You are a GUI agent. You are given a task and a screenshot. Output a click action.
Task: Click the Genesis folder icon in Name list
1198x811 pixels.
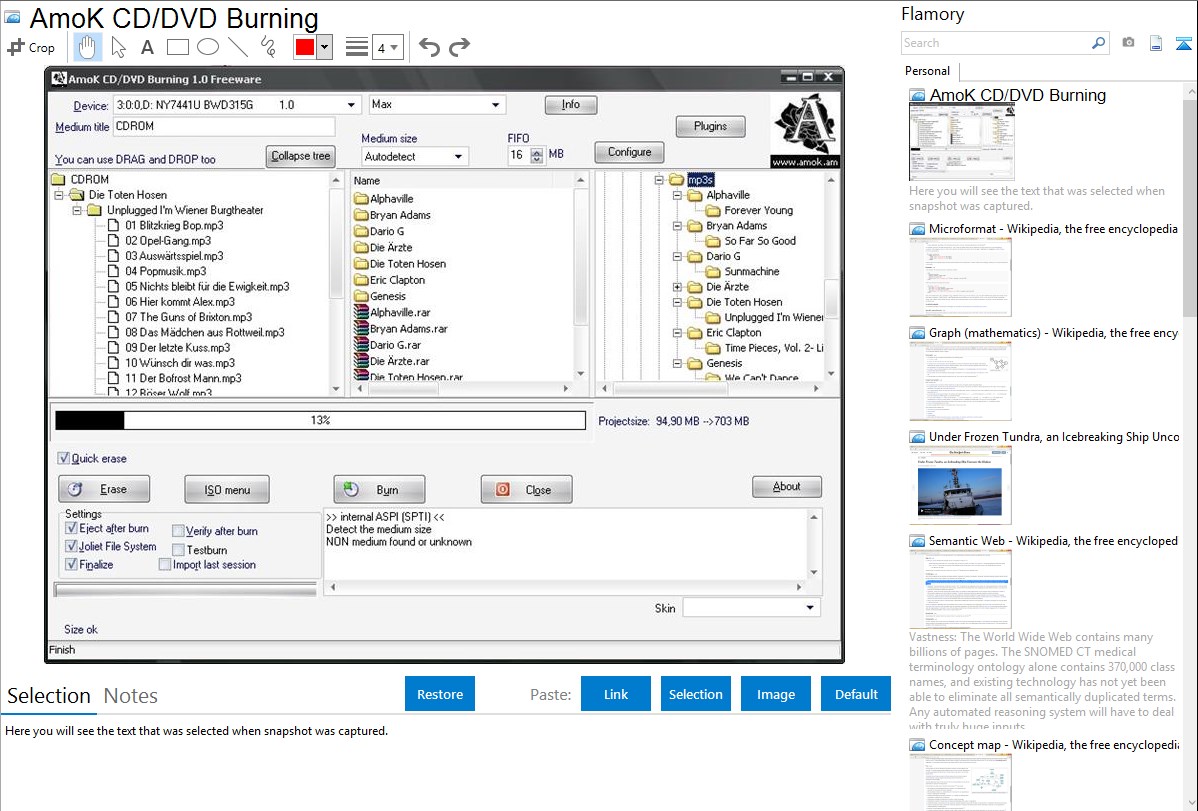click(x=361, y=296)
